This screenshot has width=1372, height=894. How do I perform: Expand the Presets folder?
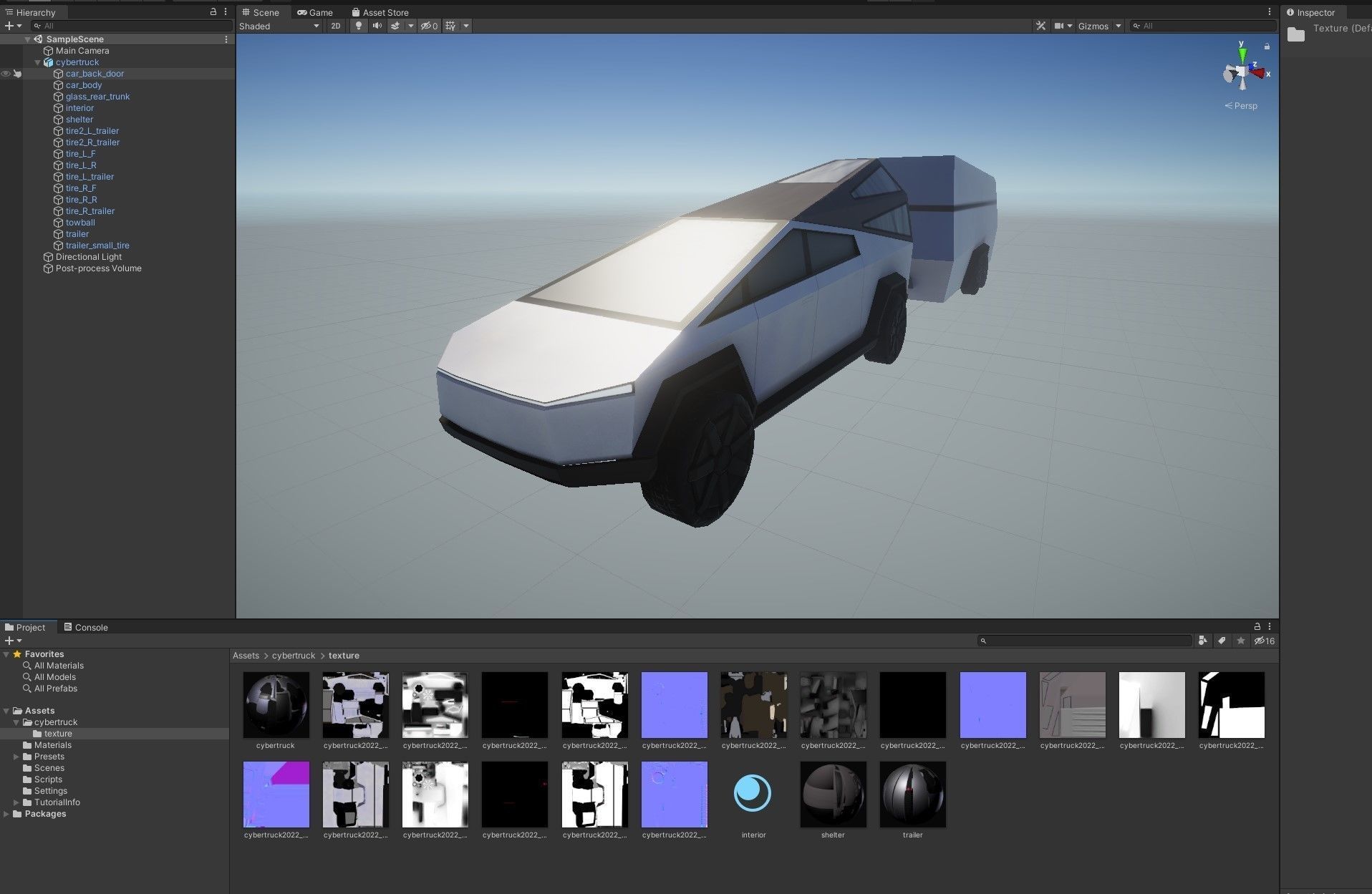tap(16, 757)
